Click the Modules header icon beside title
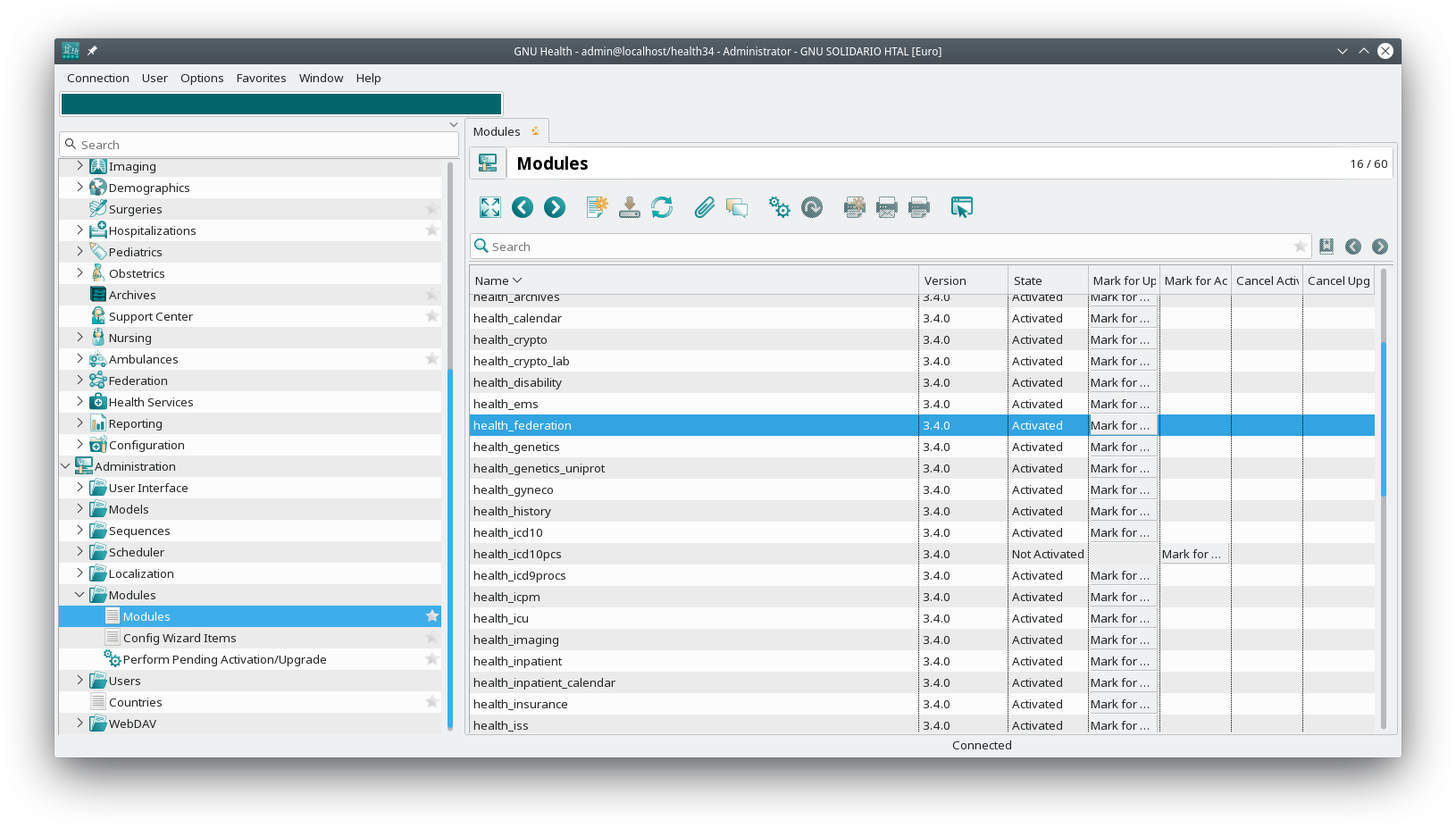Viewport: 1456px width, 828px height. (x=488, y=163)
